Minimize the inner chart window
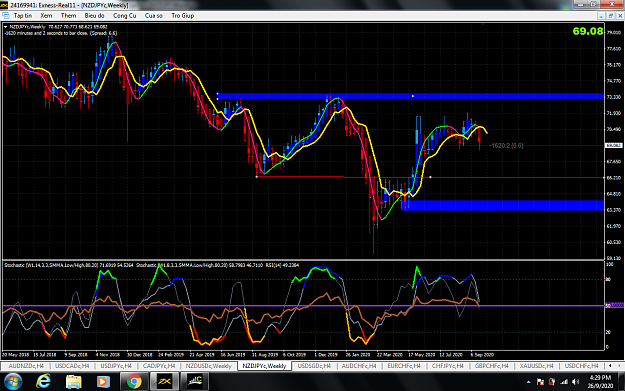625x391 pixels. pyautogui.click(x=602, y=16)
